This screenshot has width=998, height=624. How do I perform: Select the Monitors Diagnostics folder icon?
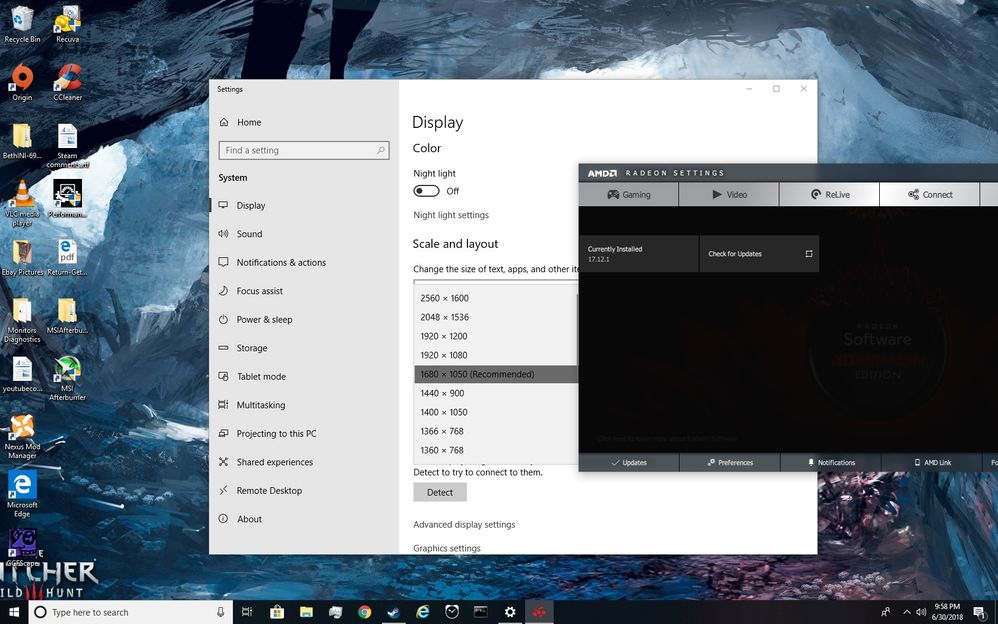[x=22, y=321]
